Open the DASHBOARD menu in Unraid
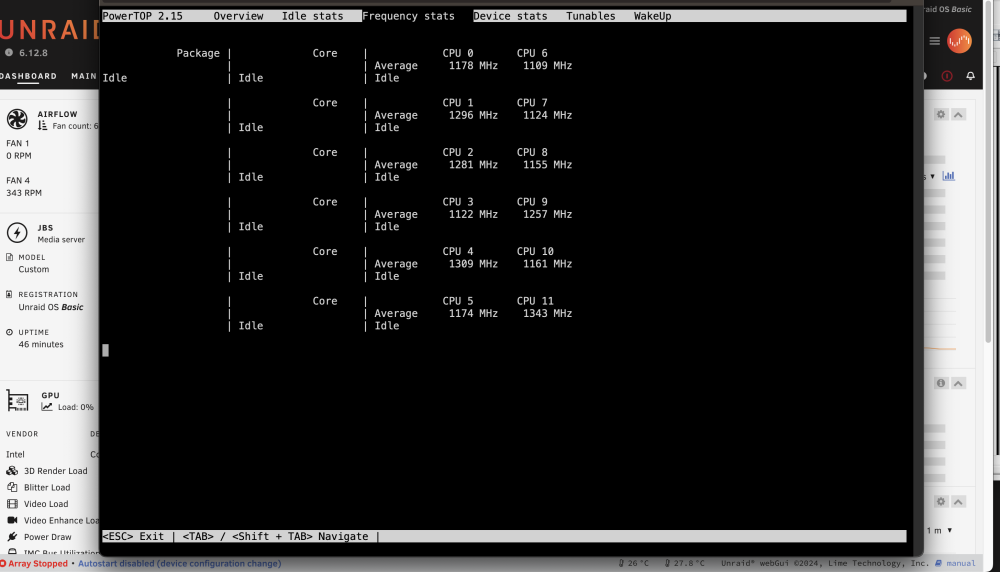The height and width of the screenshot is (572, 1000). pos(28,76)
